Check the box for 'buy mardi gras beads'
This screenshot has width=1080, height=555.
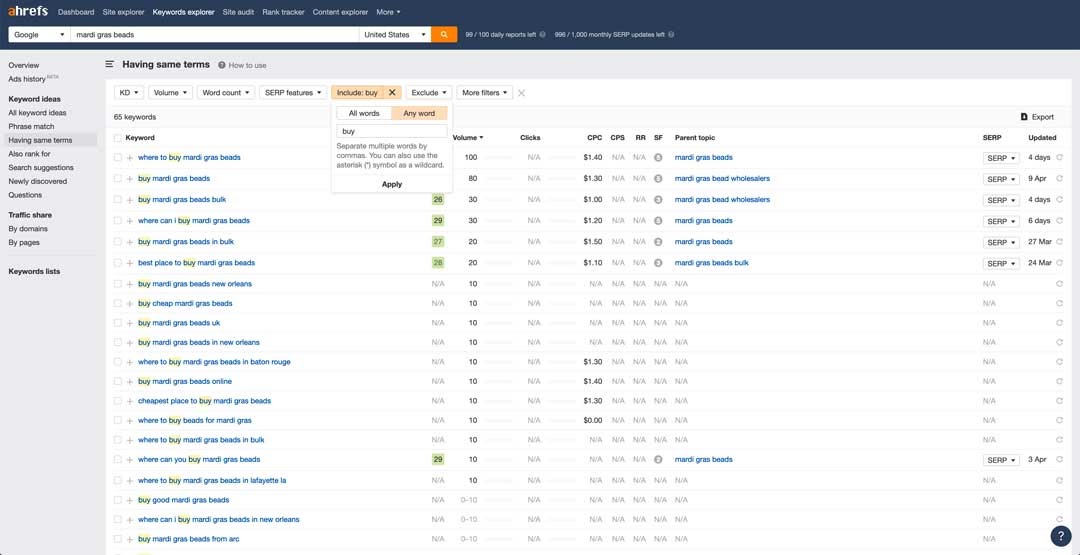118,179
